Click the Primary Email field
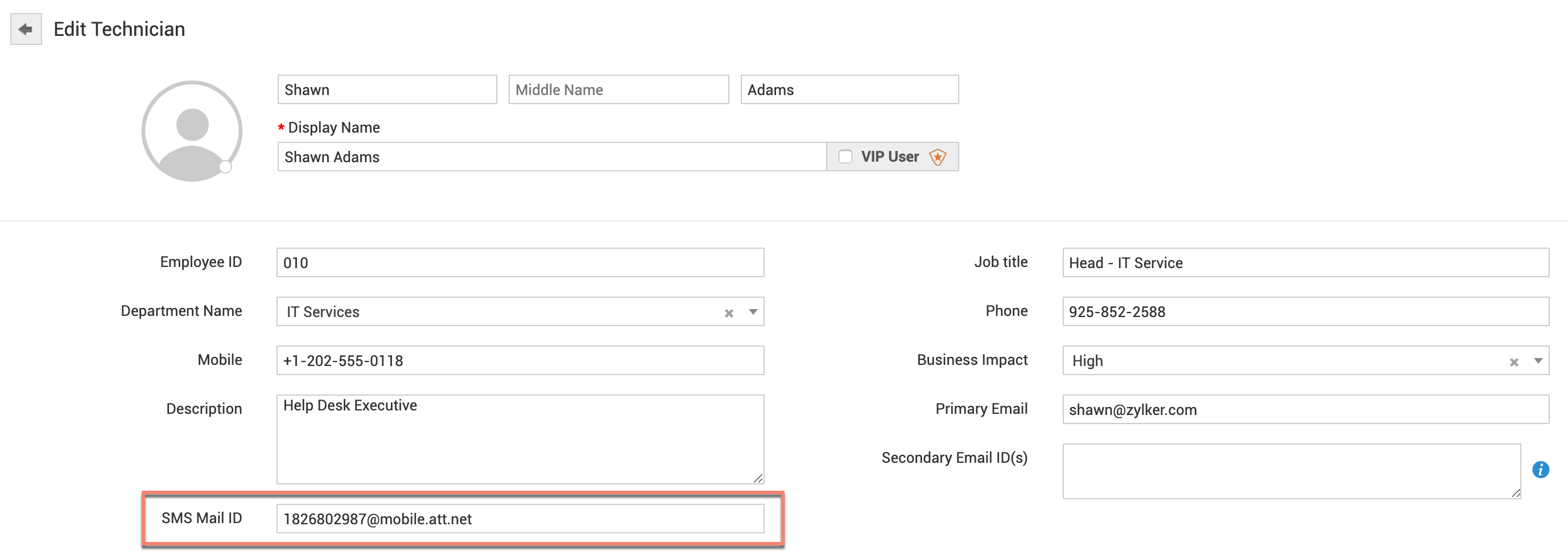The image size is (1568, 559). click(x=1305, y=410)
